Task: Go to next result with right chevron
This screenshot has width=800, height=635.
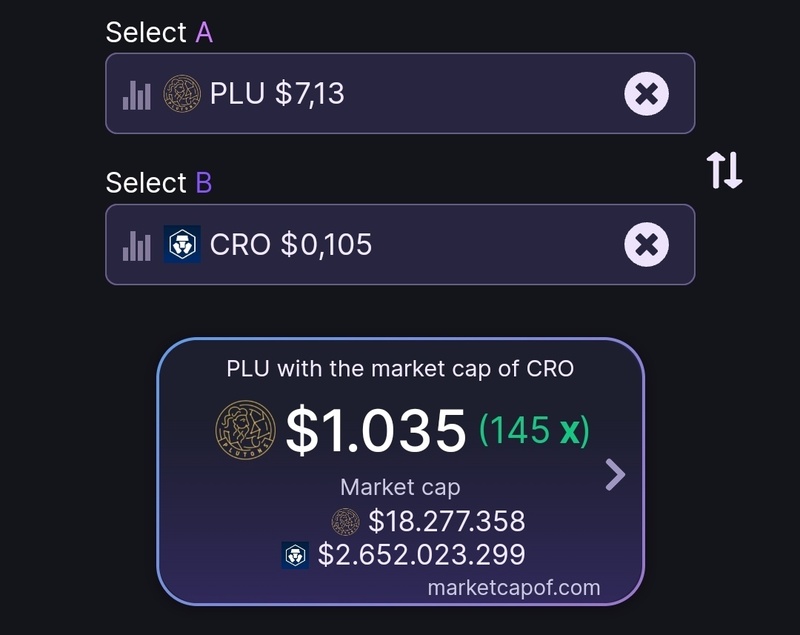Action: point(616,475)
